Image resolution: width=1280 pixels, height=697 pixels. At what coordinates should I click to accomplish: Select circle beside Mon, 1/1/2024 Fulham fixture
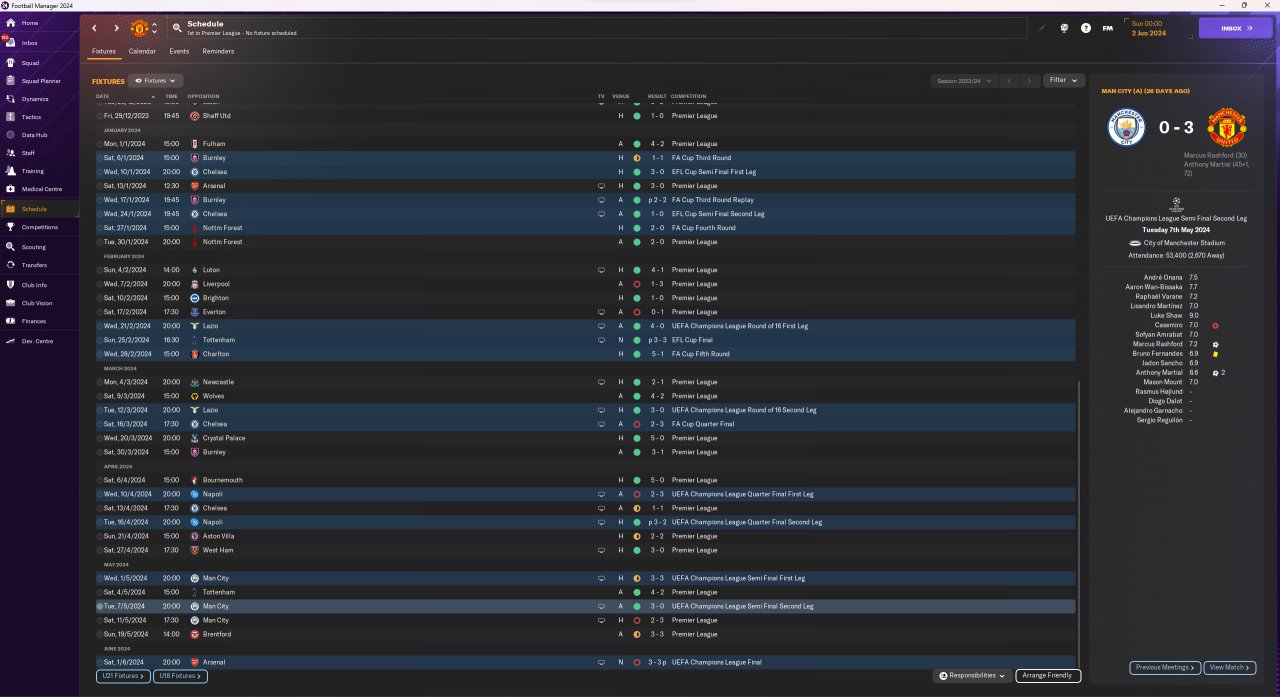[100, 144]
